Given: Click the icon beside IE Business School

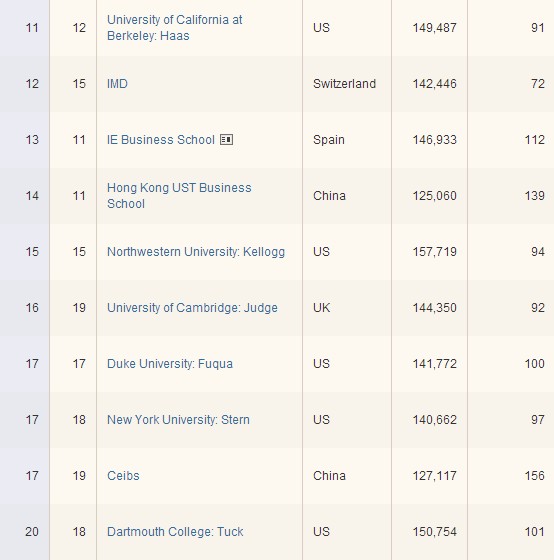Looking at the screenshot, I should coord(226,139).
